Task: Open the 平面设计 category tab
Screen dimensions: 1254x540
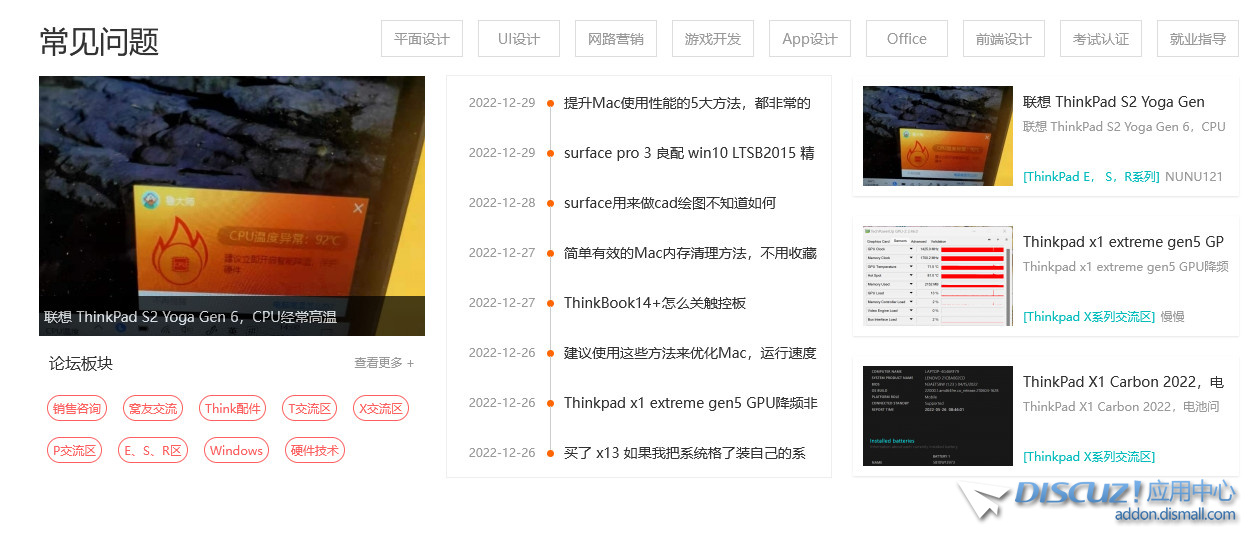Action: click(x=422, y=39)
